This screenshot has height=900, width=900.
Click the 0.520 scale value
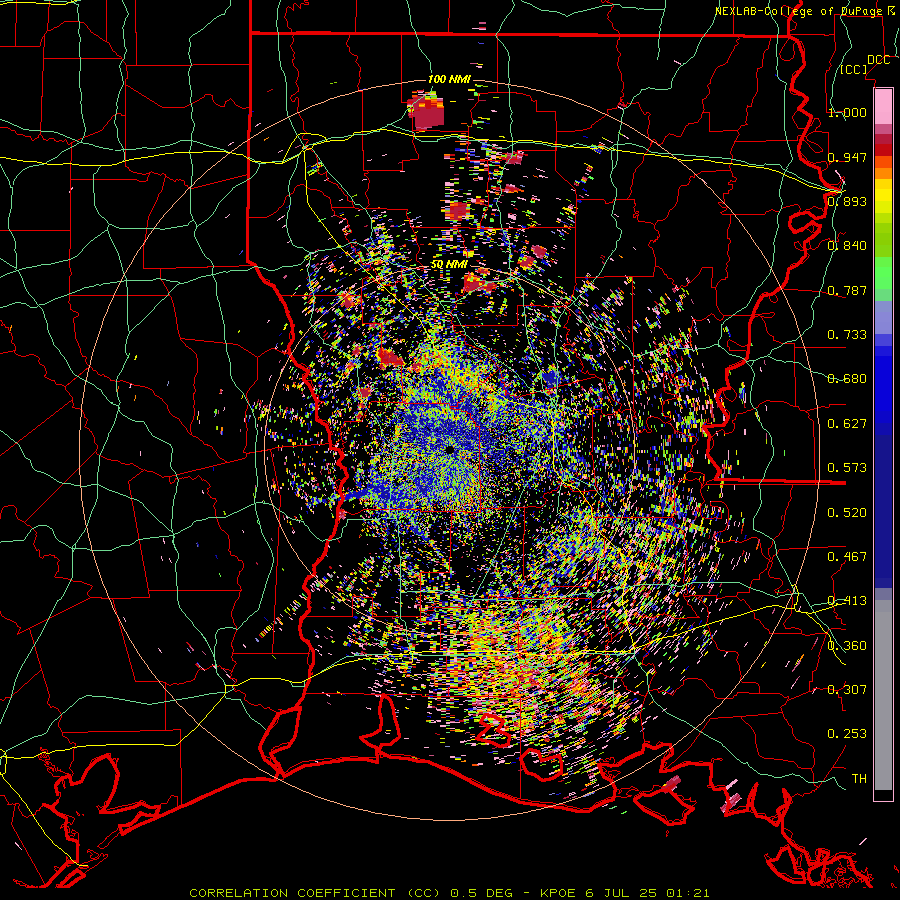tap(847, 512)
